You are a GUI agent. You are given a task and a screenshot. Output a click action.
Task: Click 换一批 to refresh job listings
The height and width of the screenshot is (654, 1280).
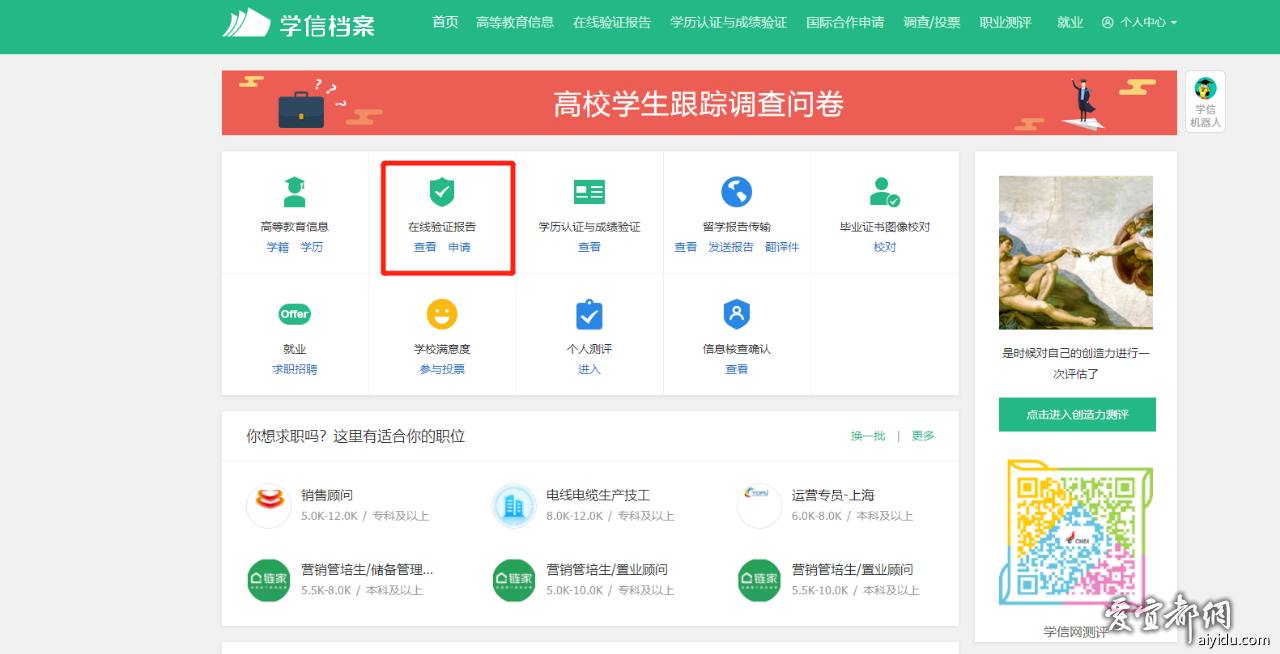tap(868, 436)
